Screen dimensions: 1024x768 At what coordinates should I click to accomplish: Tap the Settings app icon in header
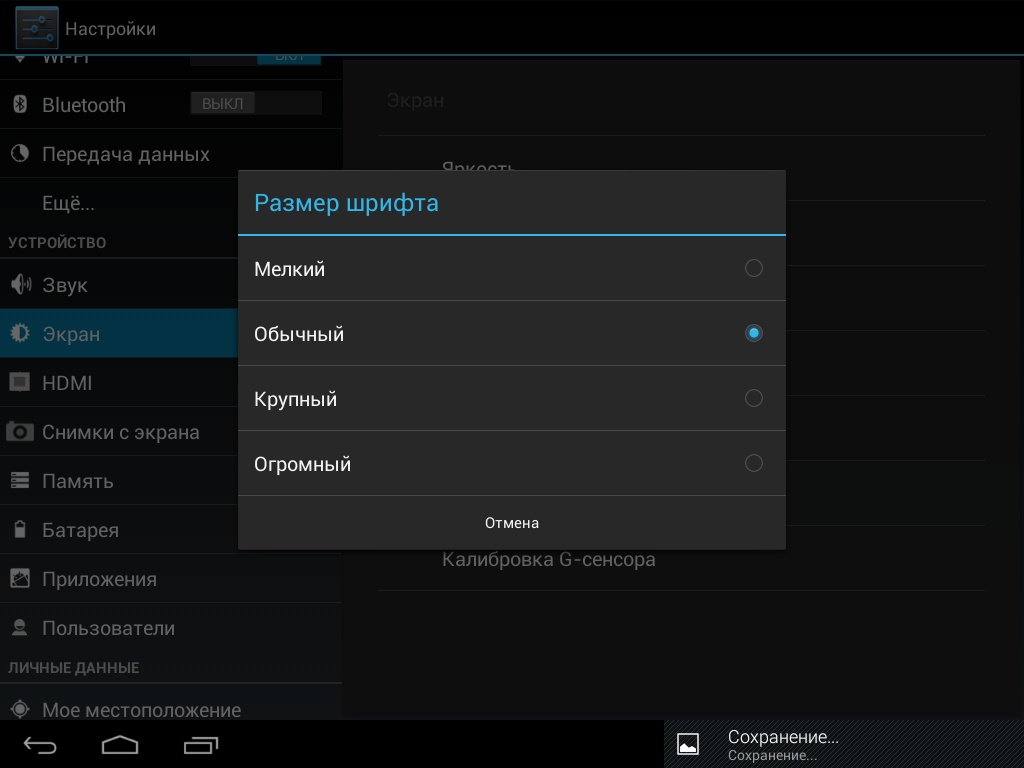pyautogui.click(x=36, y=28)
